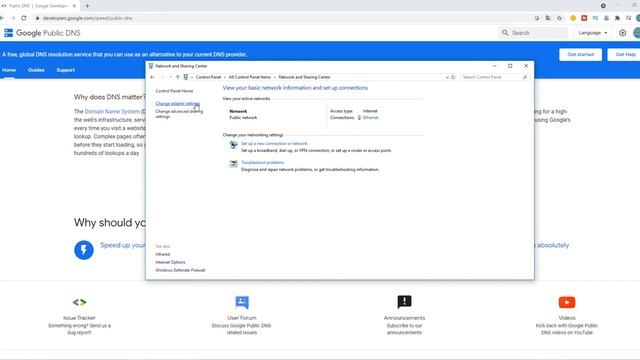The image size is (640, 360).
Task: Select Network and Sharing Center breadcrumb
Action: click(x=304, y=77)
